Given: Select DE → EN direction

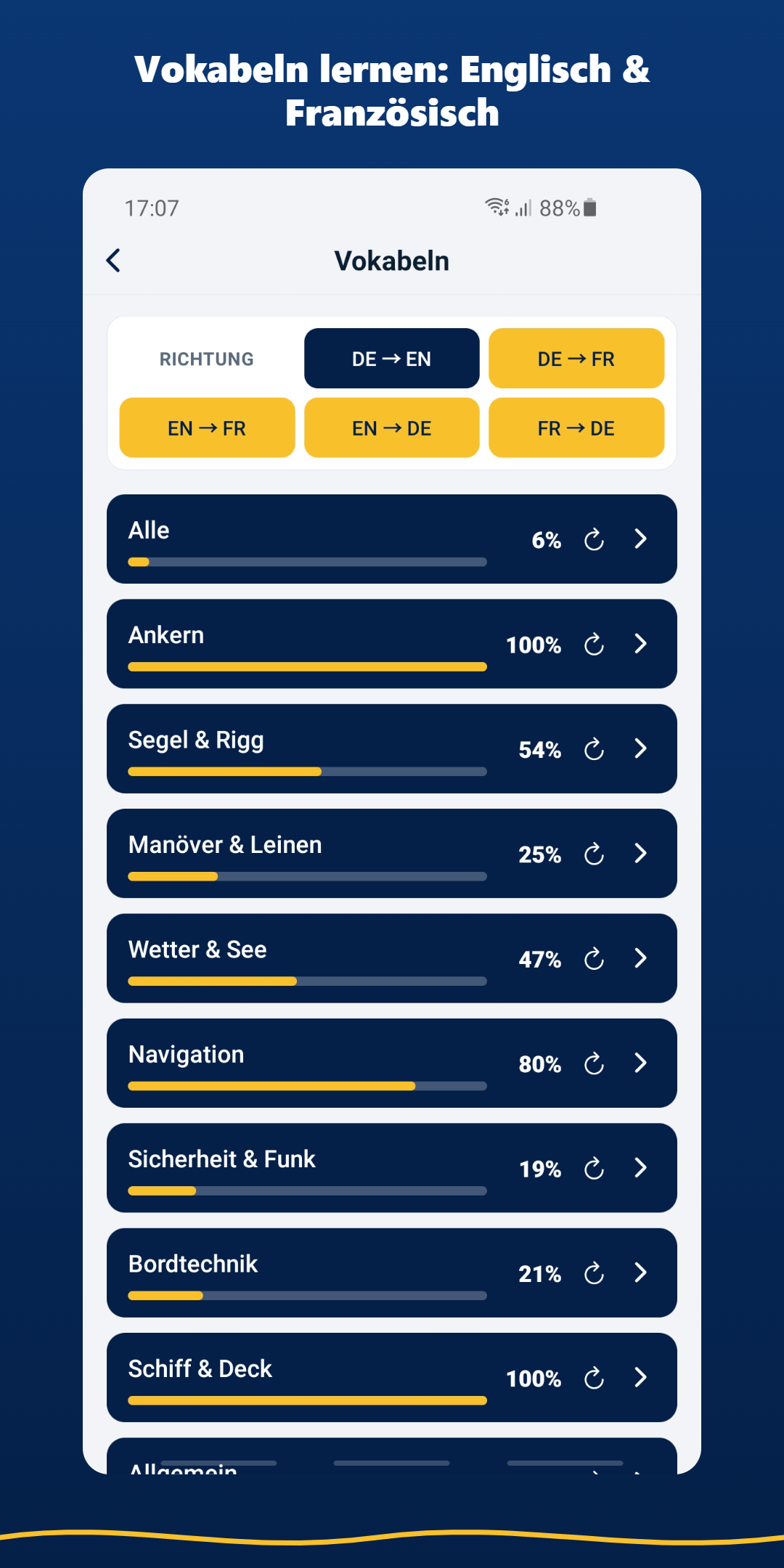Looking at the screenshot, I should click(x=392, y=359).
